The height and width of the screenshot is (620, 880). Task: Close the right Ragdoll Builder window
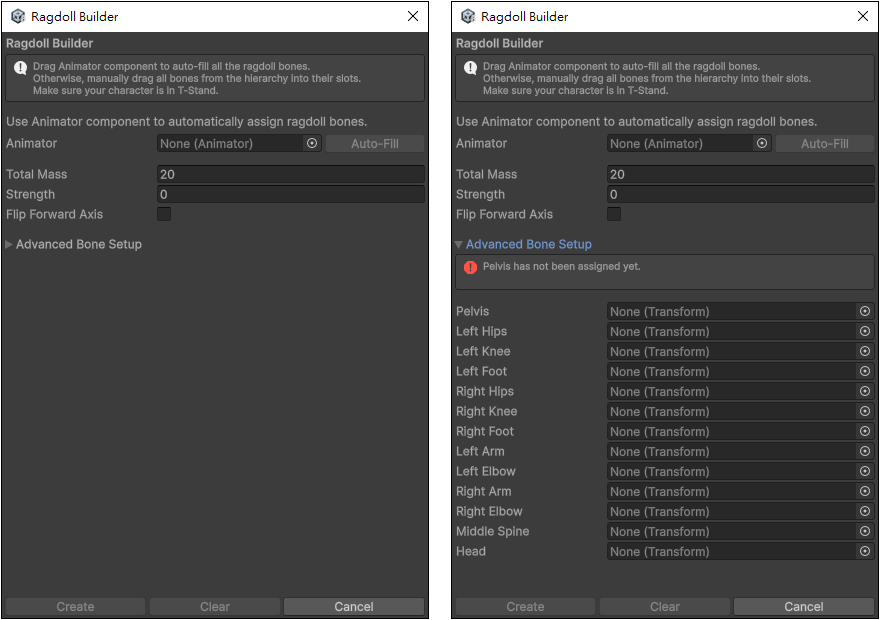coord(863,16)
